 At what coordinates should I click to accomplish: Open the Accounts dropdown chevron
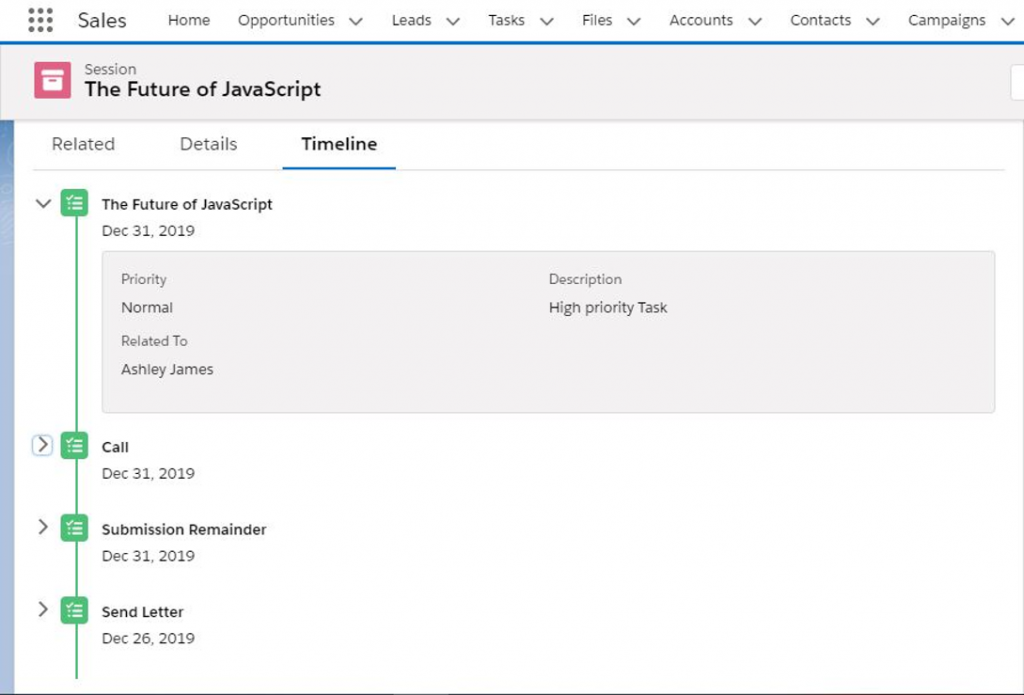[755, 21]
